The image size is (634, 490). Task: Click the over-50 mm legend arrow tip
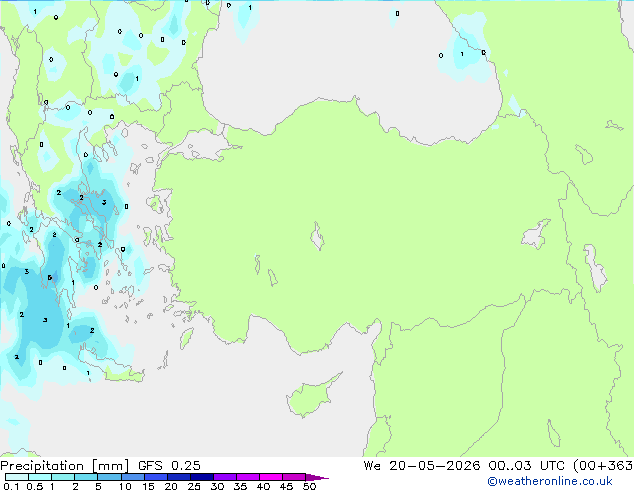click(x=317, y=477)
